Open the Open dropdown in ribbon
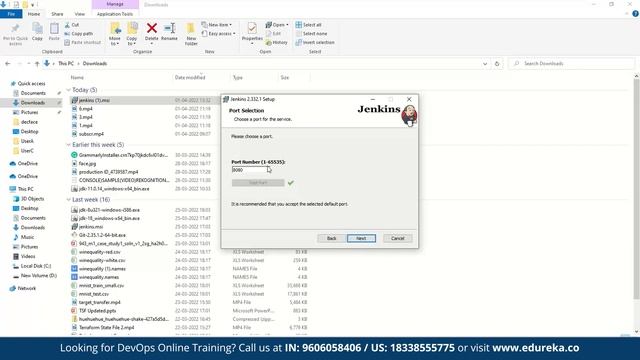Image resolution: width=640 pixels, height=360 pixels. [x=277, y=25]
